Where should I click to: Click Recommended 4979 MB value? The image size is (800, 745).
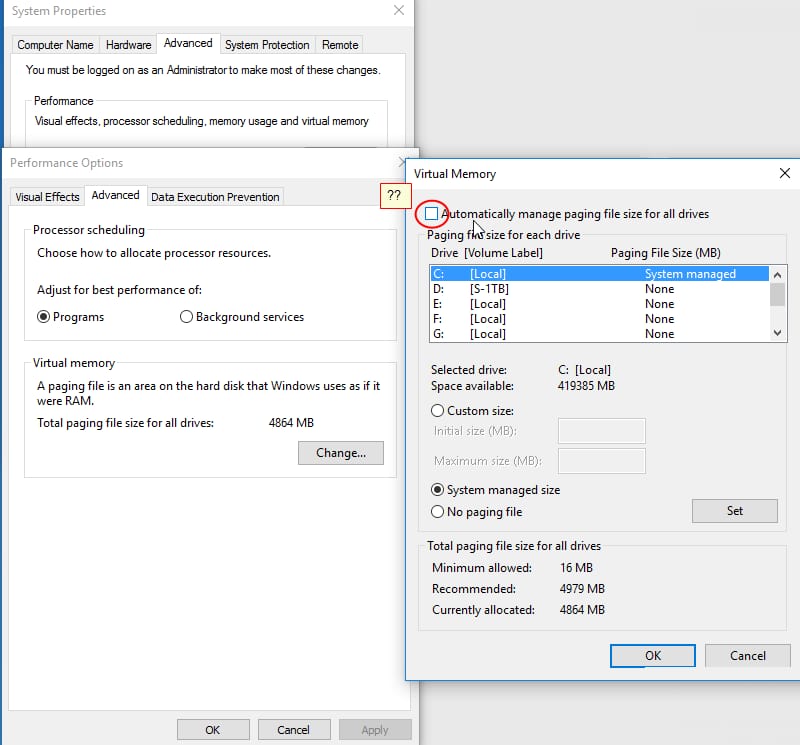tap(582, 589)
